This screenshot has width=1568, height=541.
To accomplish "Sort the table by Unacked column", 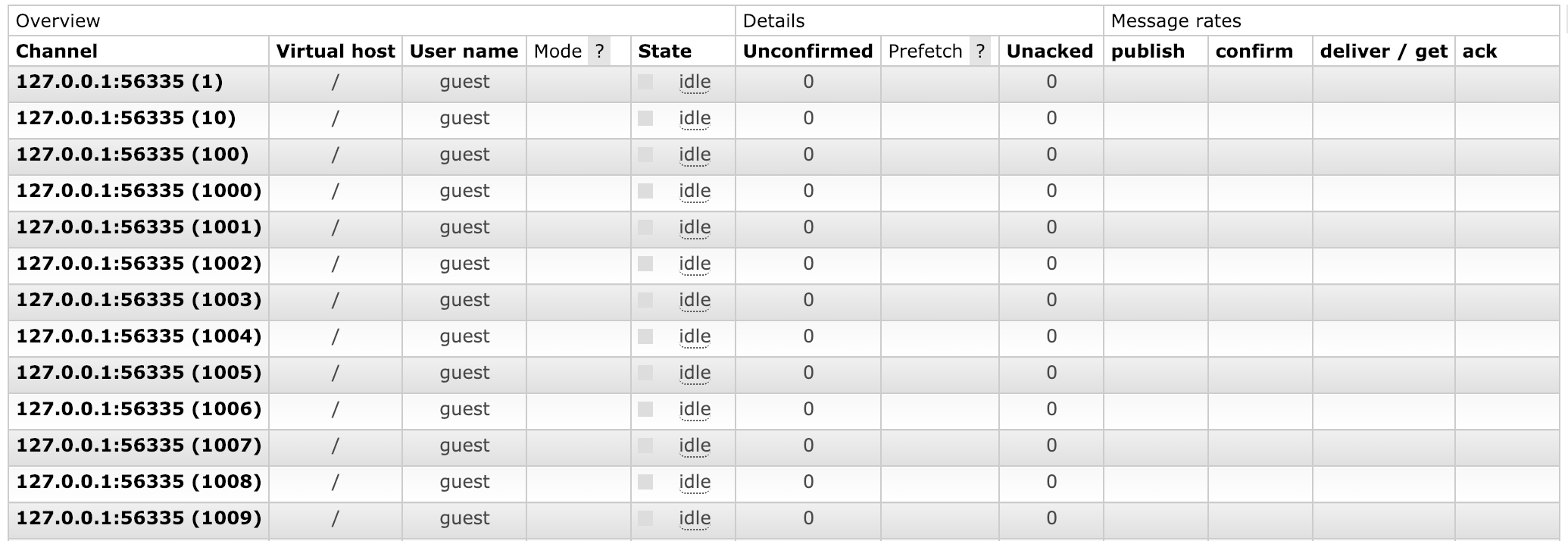I will pyautogui.click(x=1050, y=52).
